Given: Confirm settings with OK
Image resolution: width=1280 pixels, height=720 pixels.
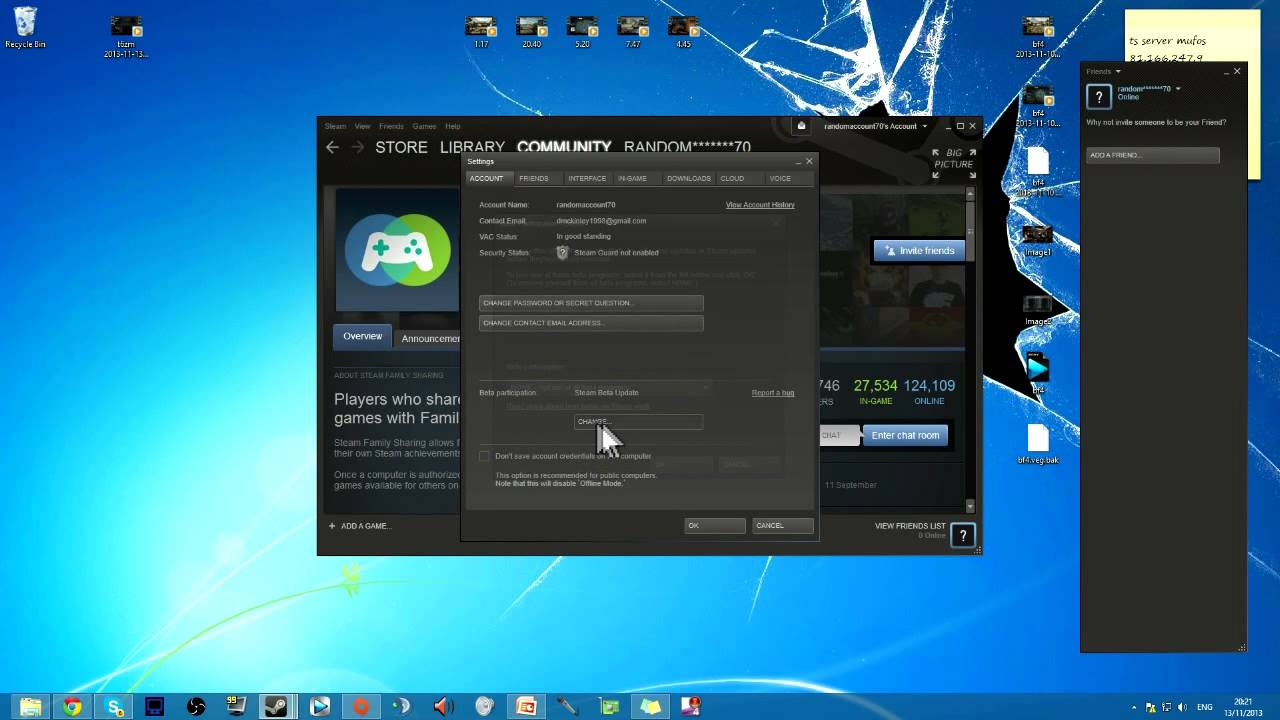Looking at the screenshot, I should (x=714, y=525).
